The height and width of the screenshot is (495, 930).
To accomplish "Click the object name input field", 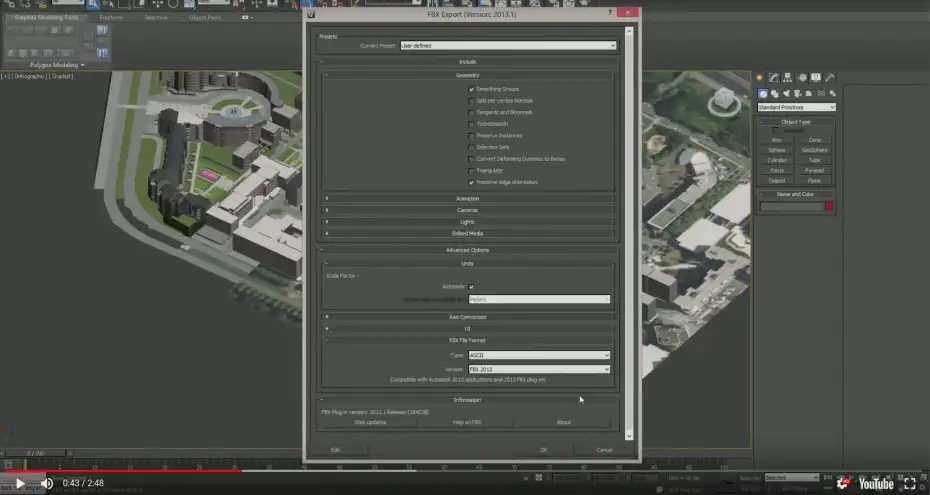I will tap(792, 206).
